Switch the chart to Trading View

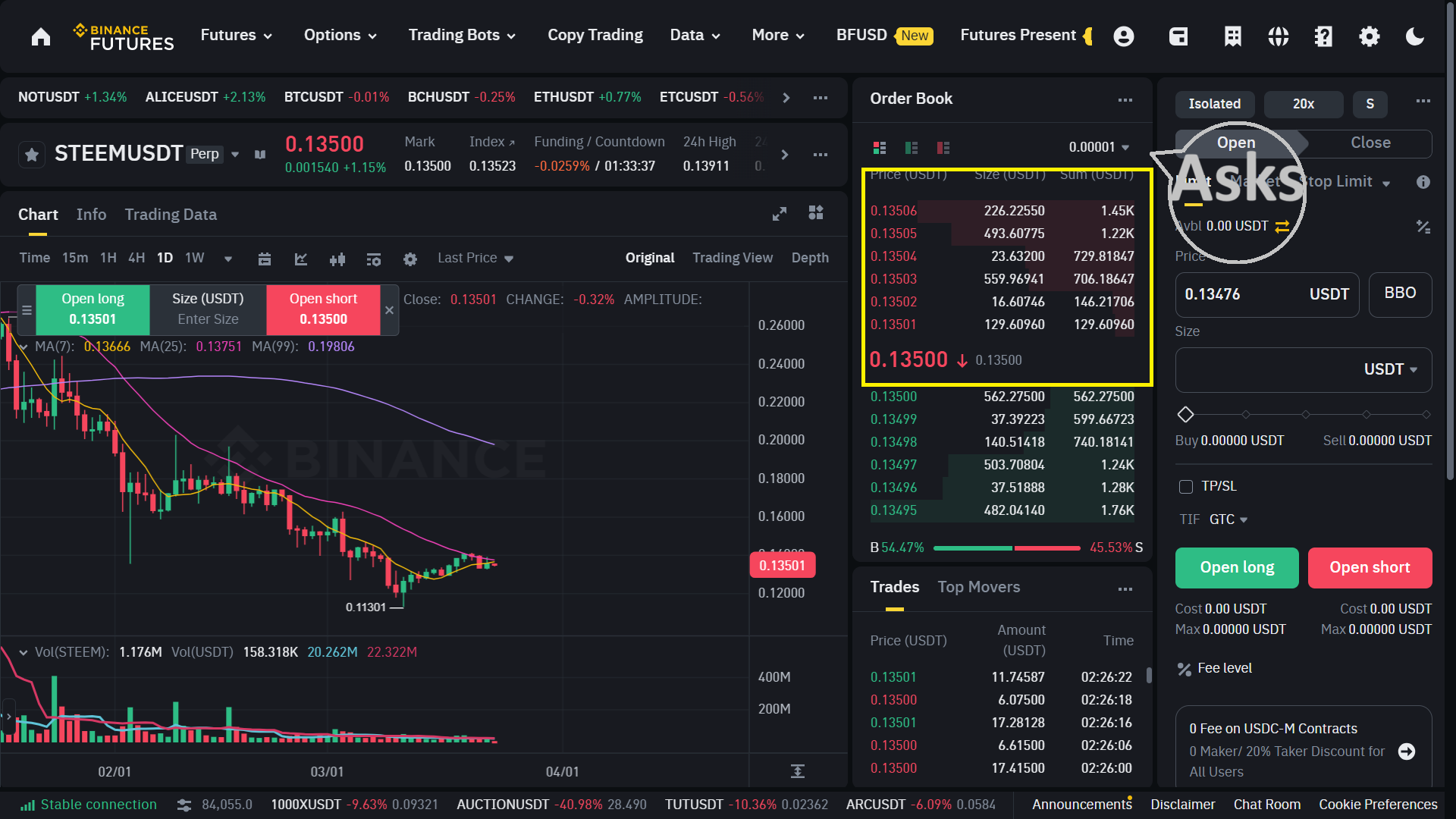click(733, 258)
